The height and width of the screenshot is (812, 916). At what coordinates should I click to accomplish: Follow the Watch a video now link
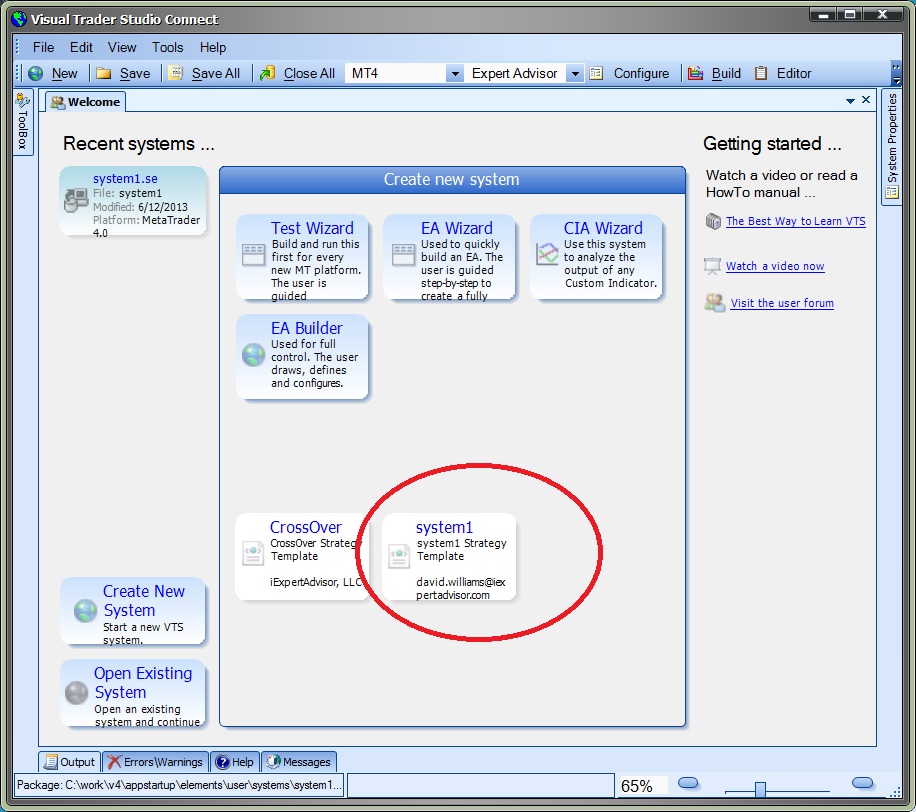click(775, 266)
